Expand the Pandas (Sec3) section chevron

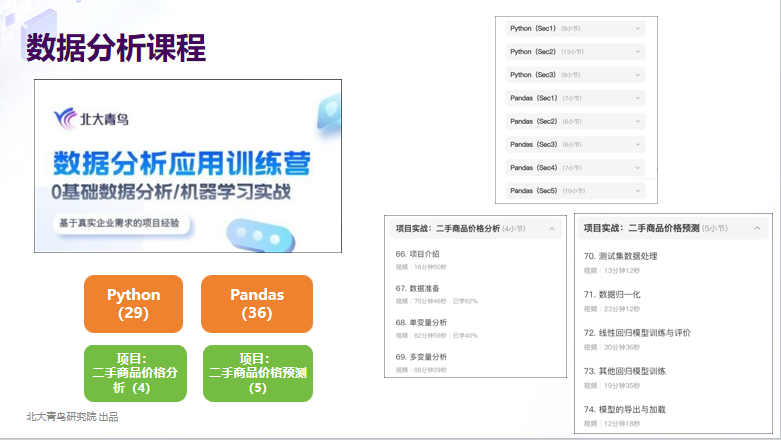pos(638,145)
